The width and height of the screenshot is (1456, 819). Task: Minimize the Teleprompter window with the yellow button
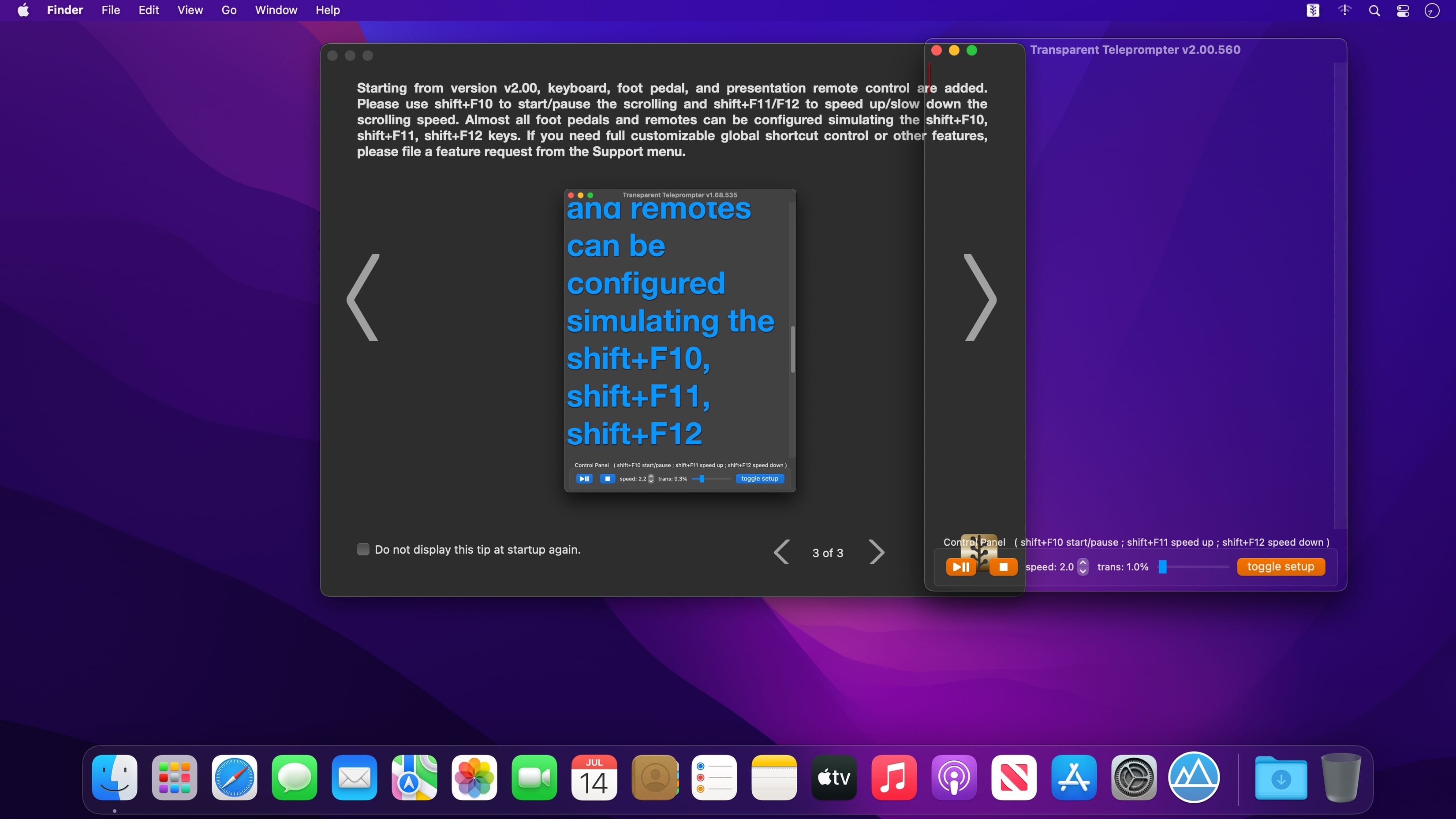tap(954, 50)
